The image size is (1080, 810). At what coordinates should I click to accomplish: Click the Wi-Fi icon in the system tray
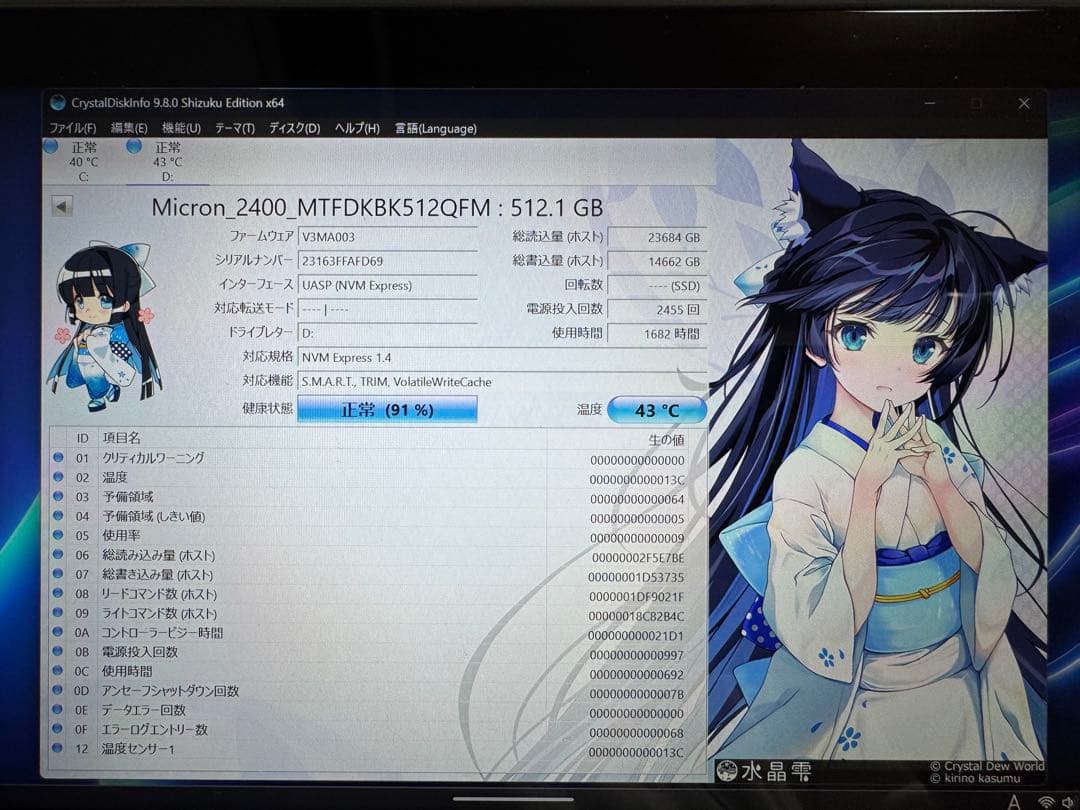(x=1046, y=802)
